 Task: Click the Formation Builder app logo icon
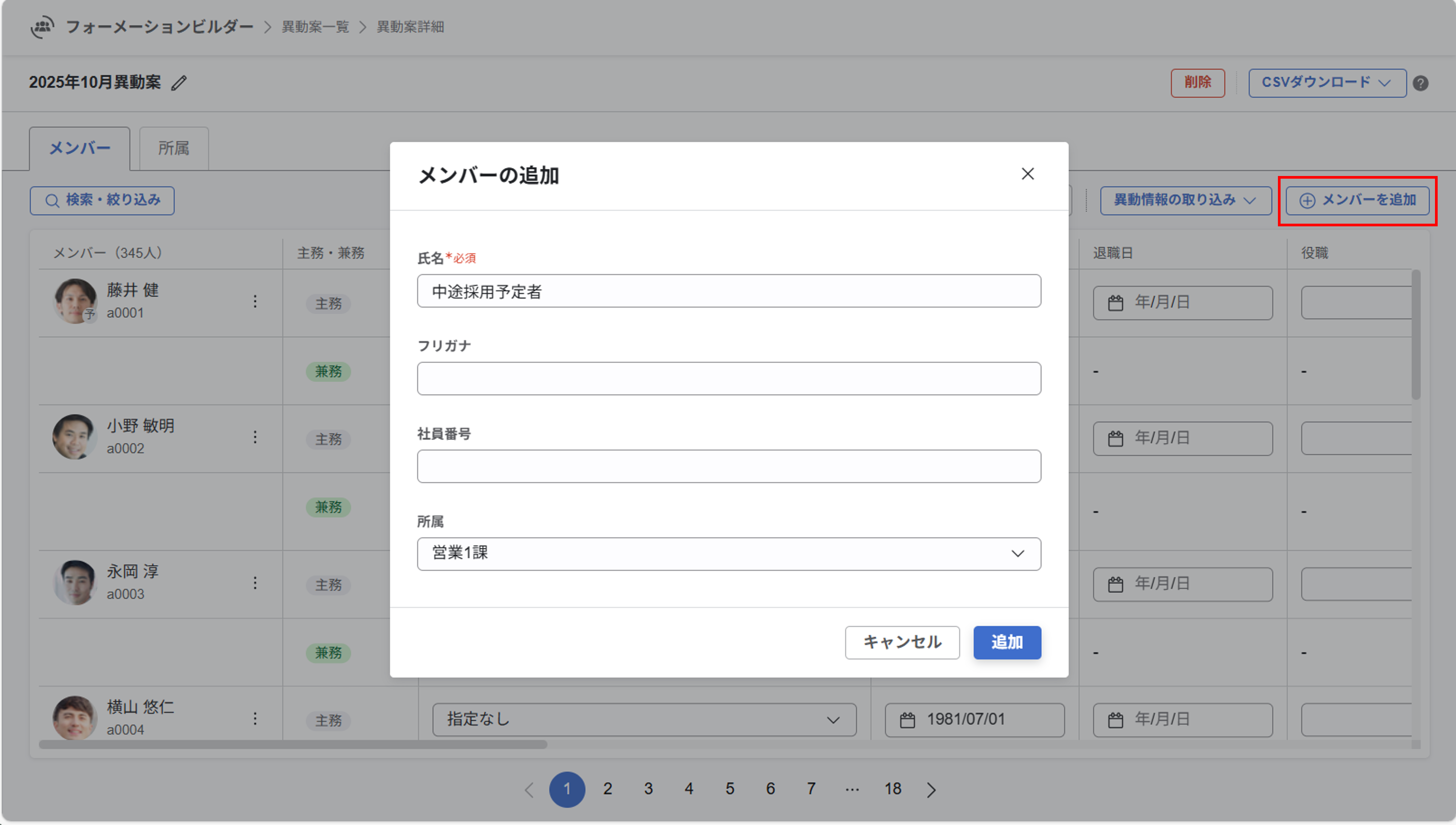[x=42, y=27]
